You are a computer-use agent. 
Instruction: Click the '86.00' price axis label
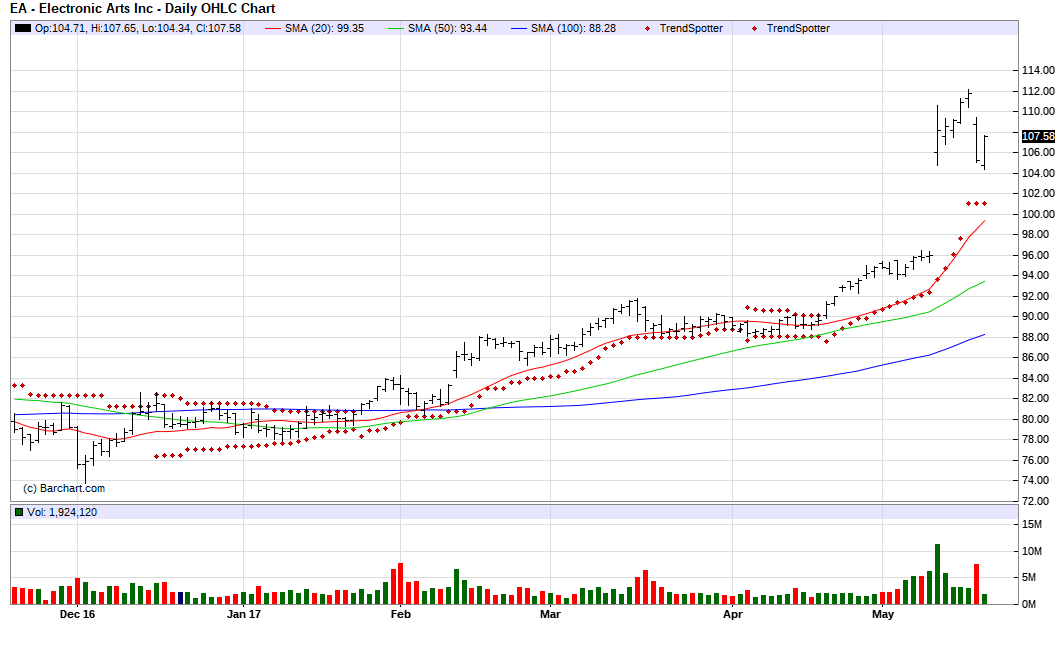(x=1038, y=357)
